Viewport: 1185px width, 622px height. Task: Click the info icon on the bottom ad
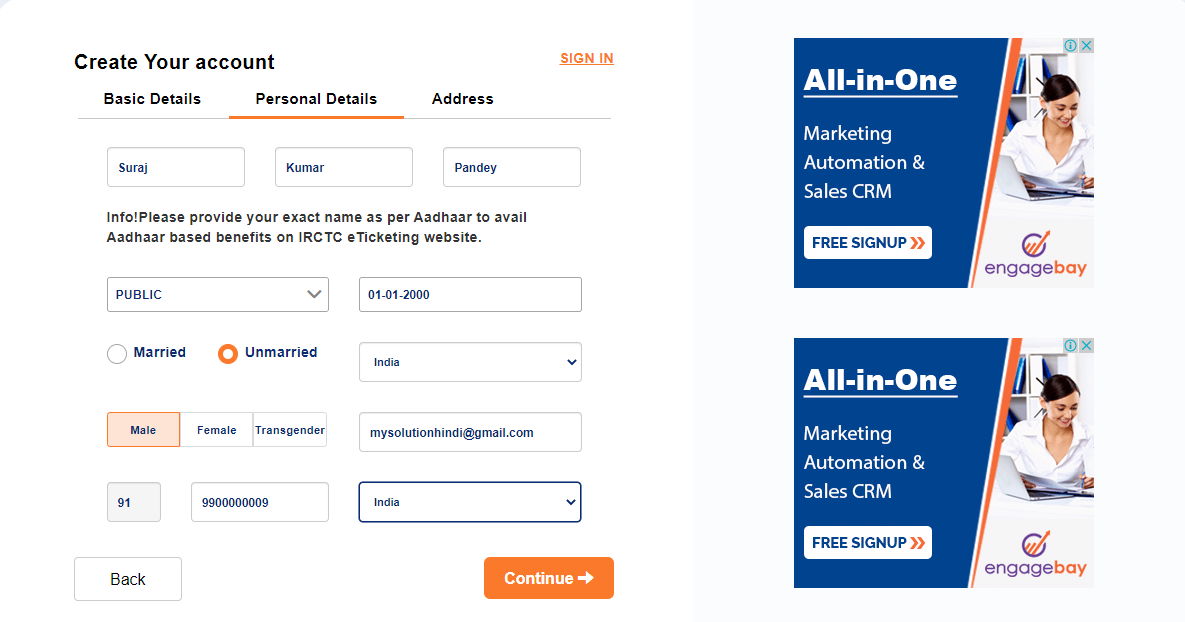point(1070,346)
